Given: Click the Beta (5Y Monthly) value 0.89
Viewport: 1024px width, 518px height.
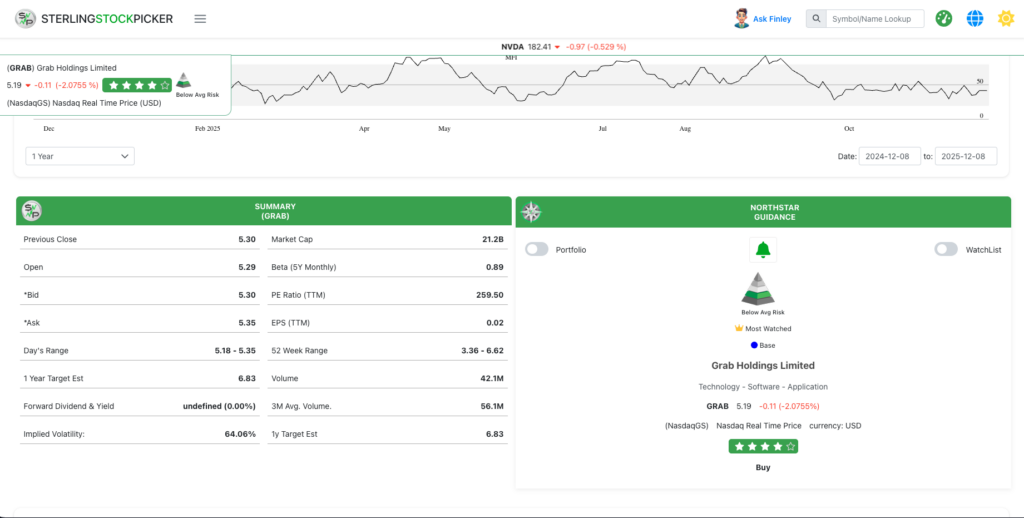Looking at the screenshot, I should pyautogui.click(x=495, y=267).
